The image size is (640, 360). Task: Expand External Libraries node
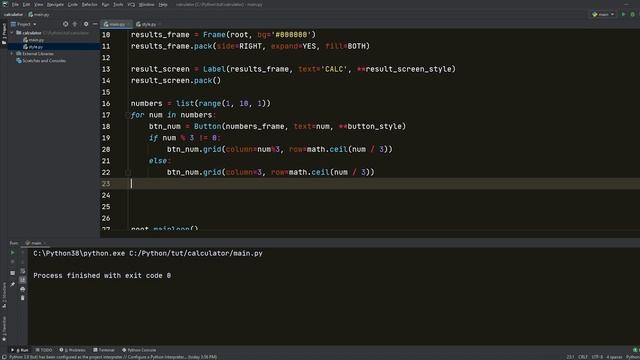pyautogui.click(x=12, y=53)
